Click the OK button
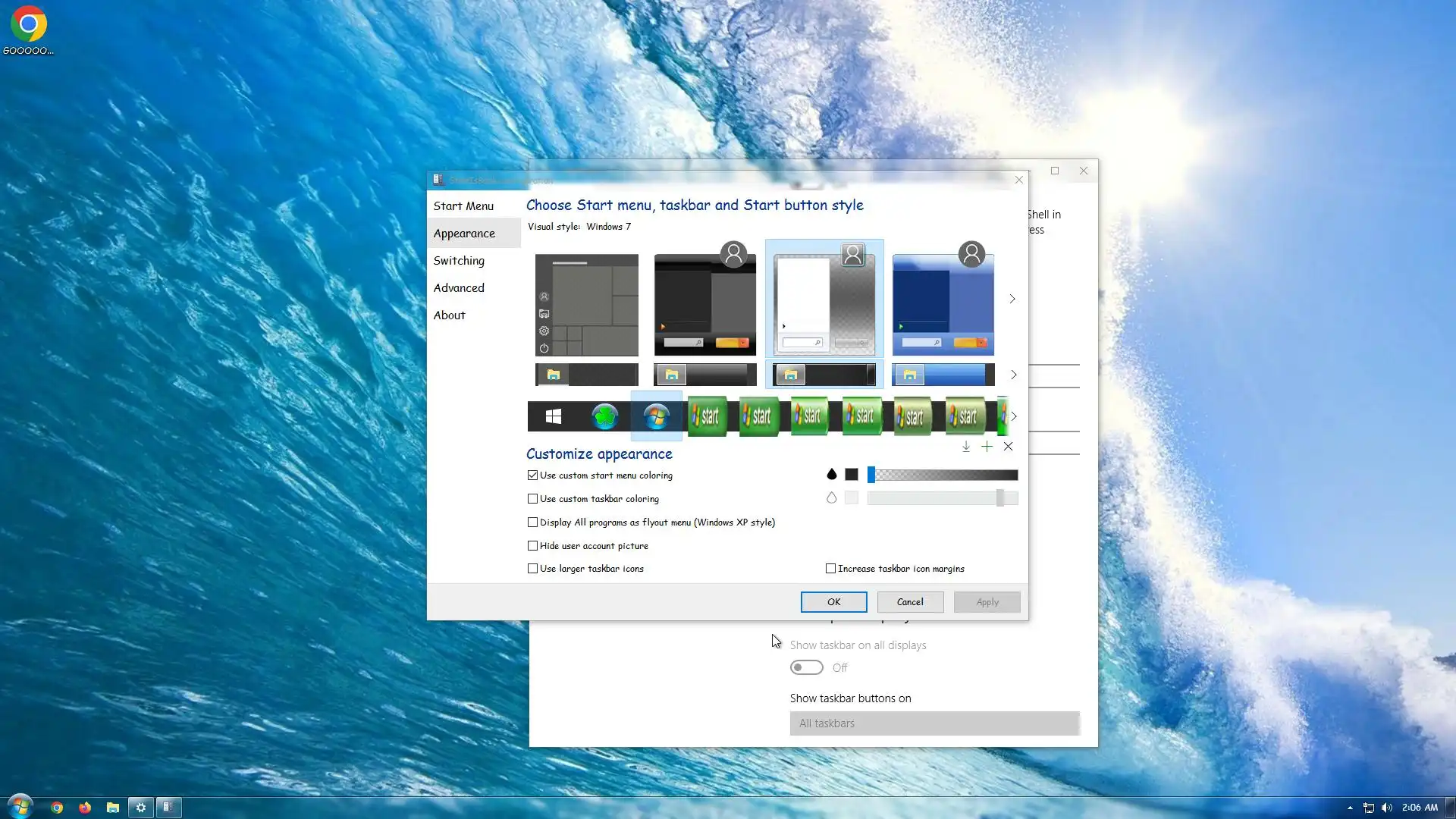The width and height of the screenshot is (1456, 819). [x=833, y=602]
